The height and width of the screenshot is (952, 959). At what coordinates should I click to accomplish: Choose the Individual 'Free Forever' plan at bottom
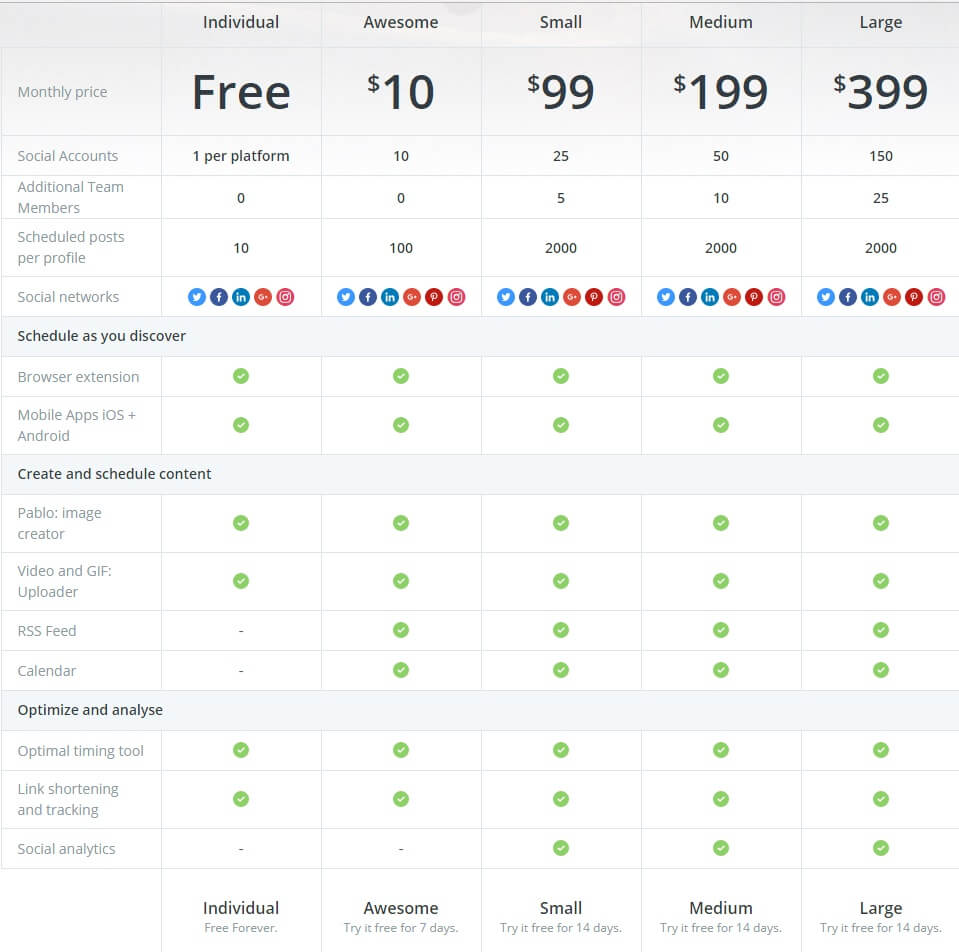coord(241,915)
